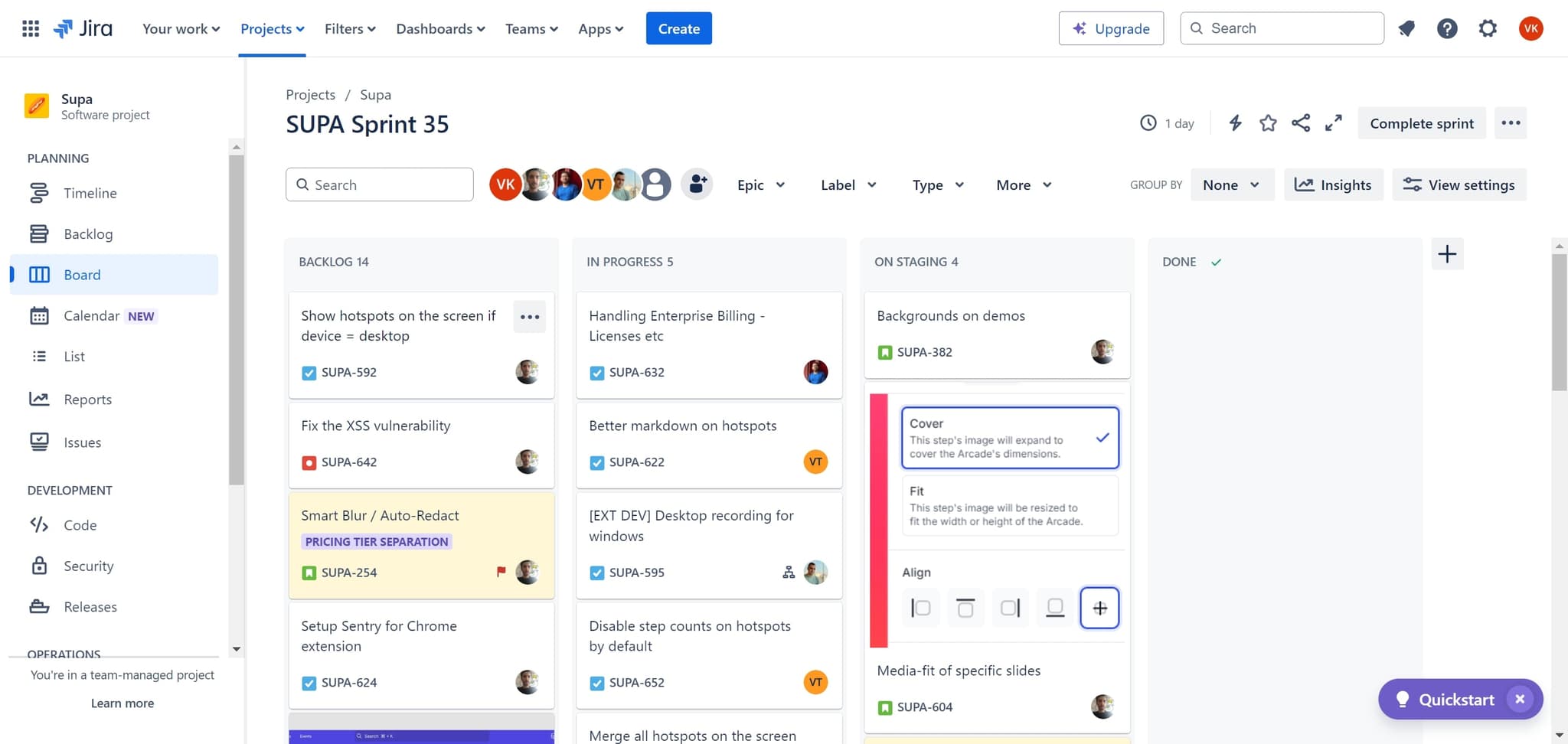Expand the Label filter dropdown
The width and height of the screenshot is (1568, 744).
(848, 185)
